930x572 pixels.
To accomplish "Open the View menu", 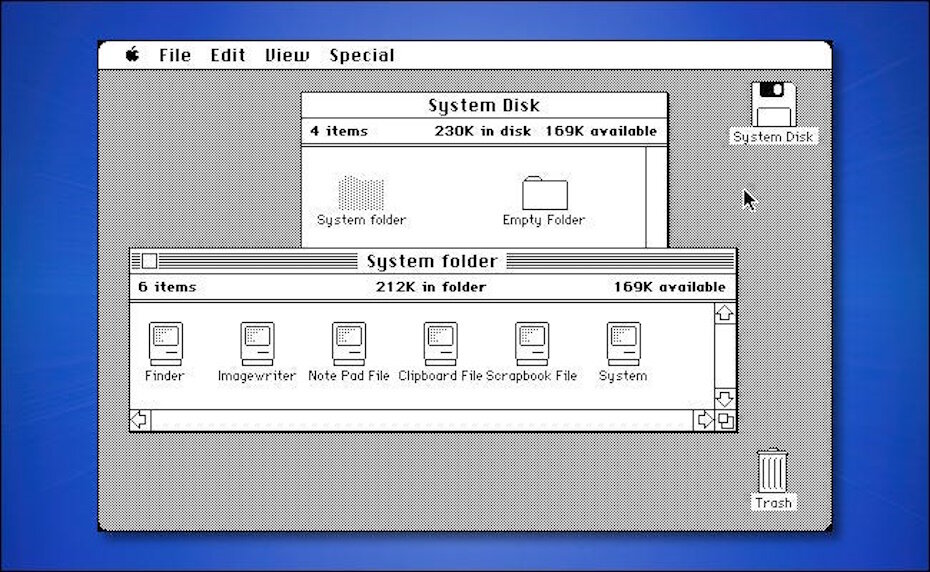I will pos(287,55).
